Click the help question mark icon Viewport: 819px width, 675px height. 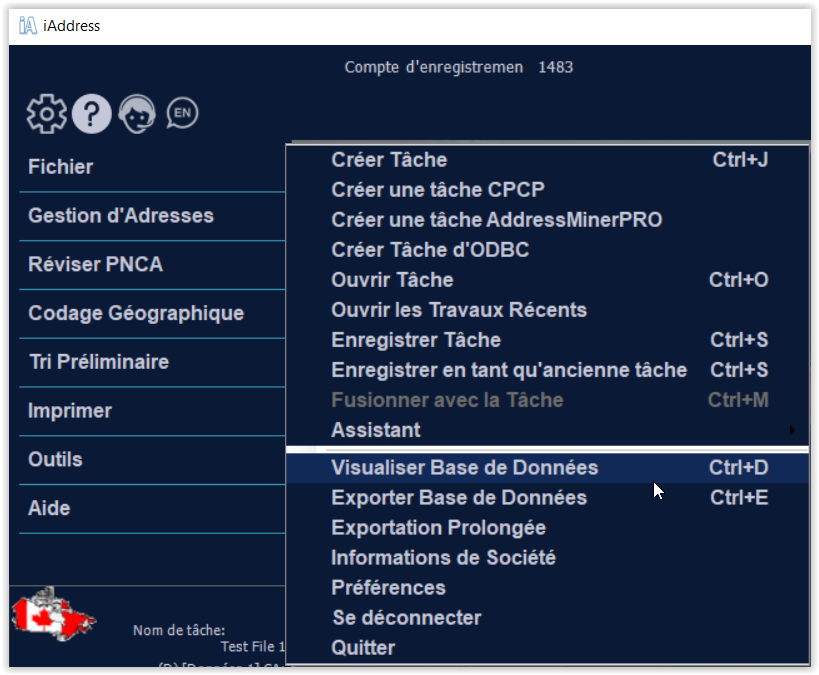point(92,114)
